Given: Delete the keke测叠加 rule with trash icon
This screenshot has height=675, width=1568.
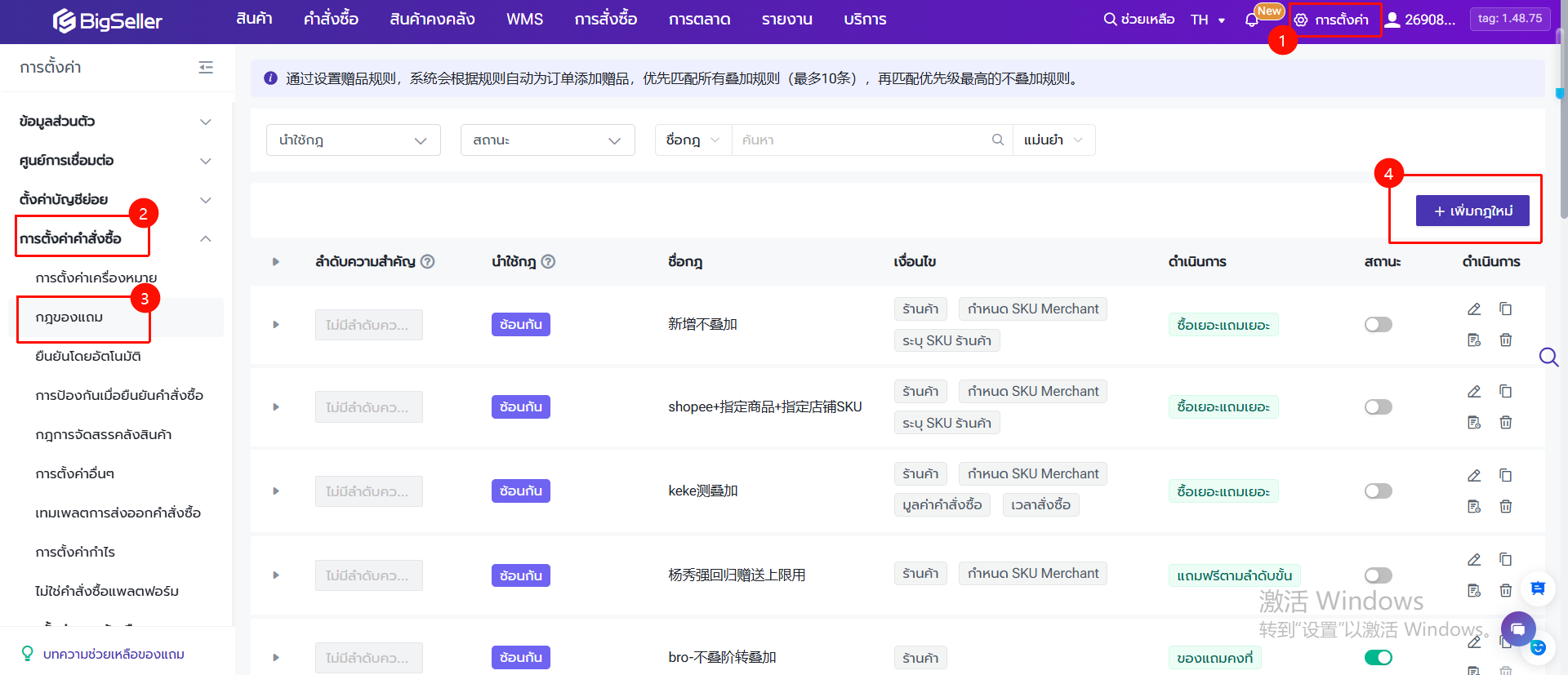Looking at the screenshot, I should (1505, 507).
